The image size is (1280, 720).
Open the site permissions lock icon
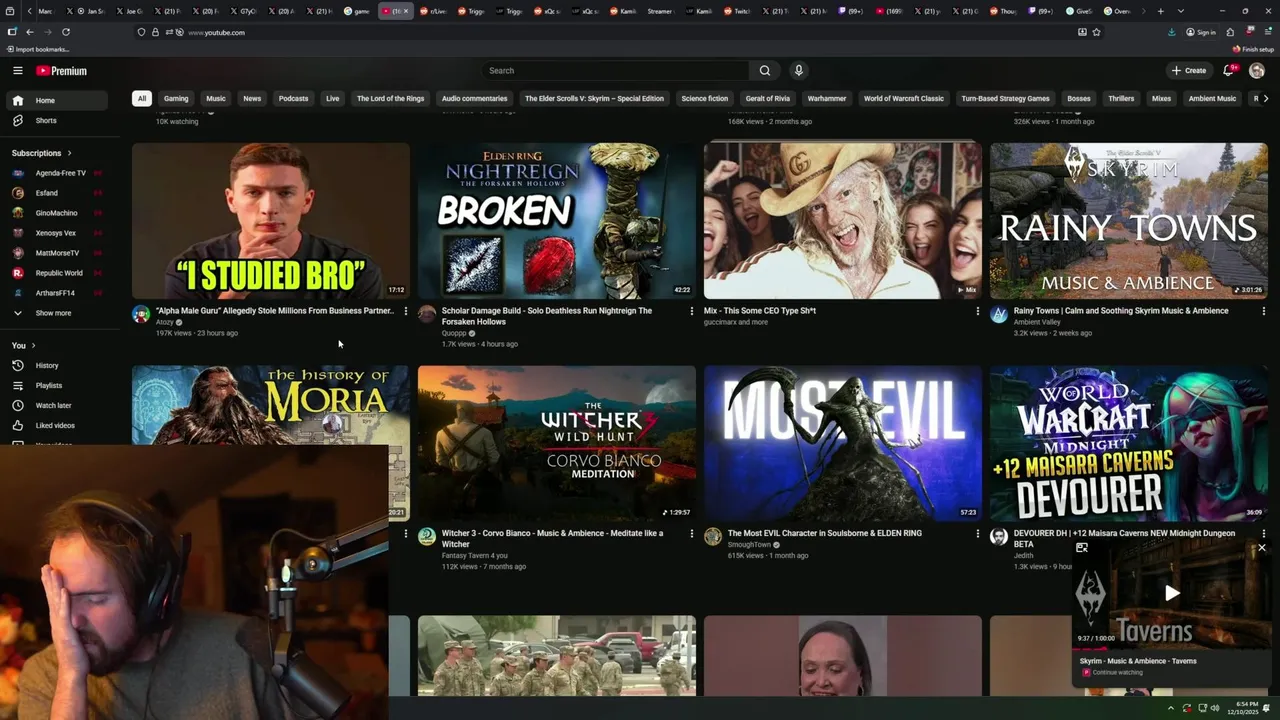(155, 32)
